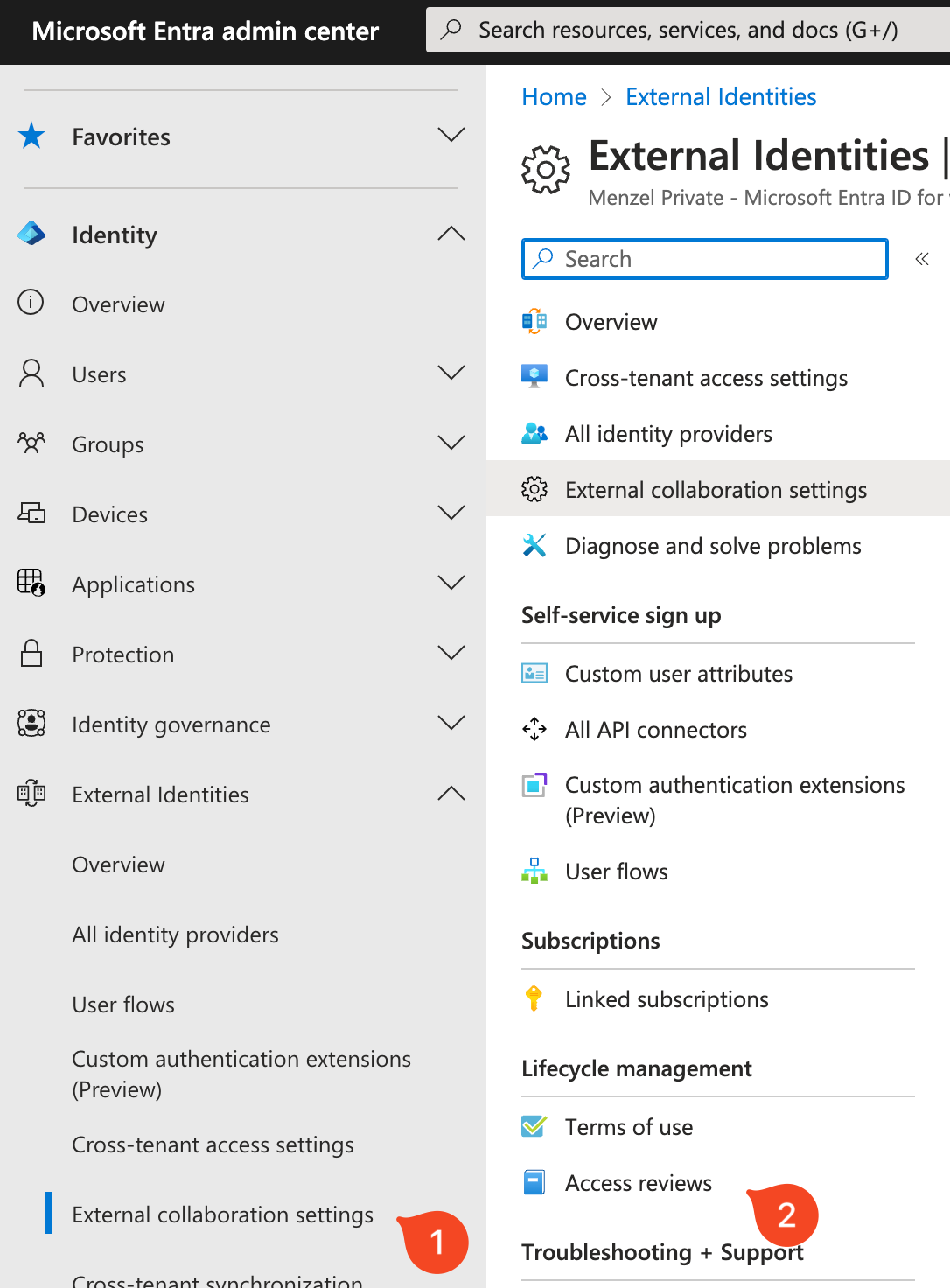This screenshot has width=950, height=1288.
Task: Expand the Users section chevron
Action: pyautogui.click(x=451, y=374)
